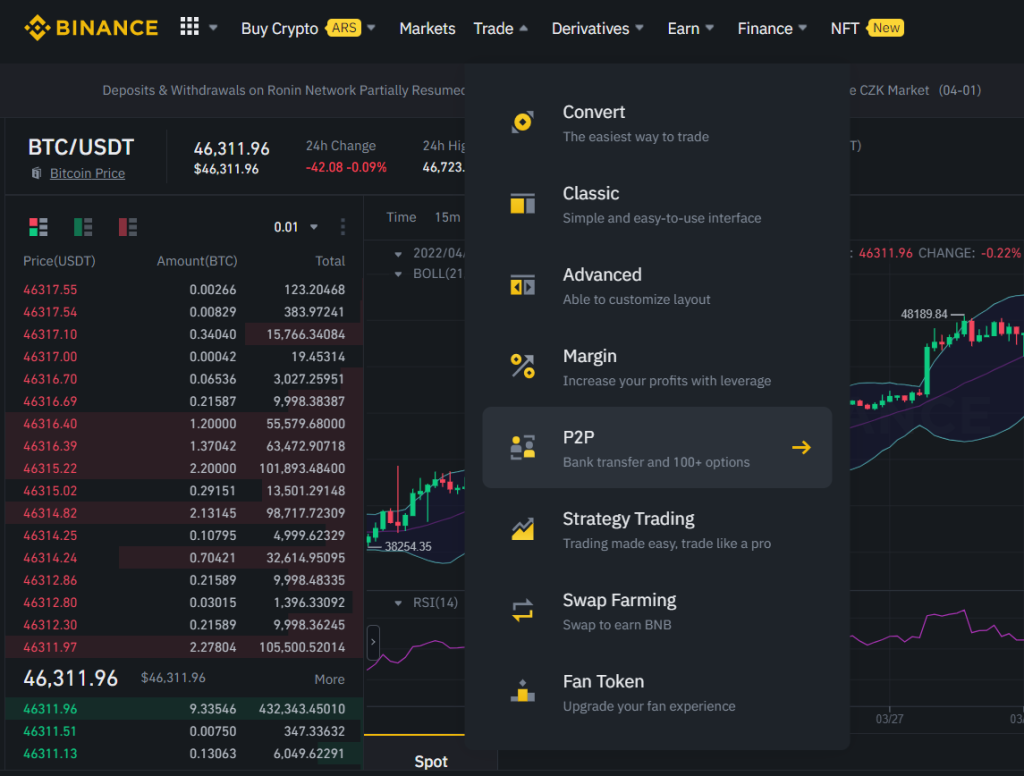Select the 46311.97 ask price
This screenshot has width=1024, height=776.
[50, 647]
